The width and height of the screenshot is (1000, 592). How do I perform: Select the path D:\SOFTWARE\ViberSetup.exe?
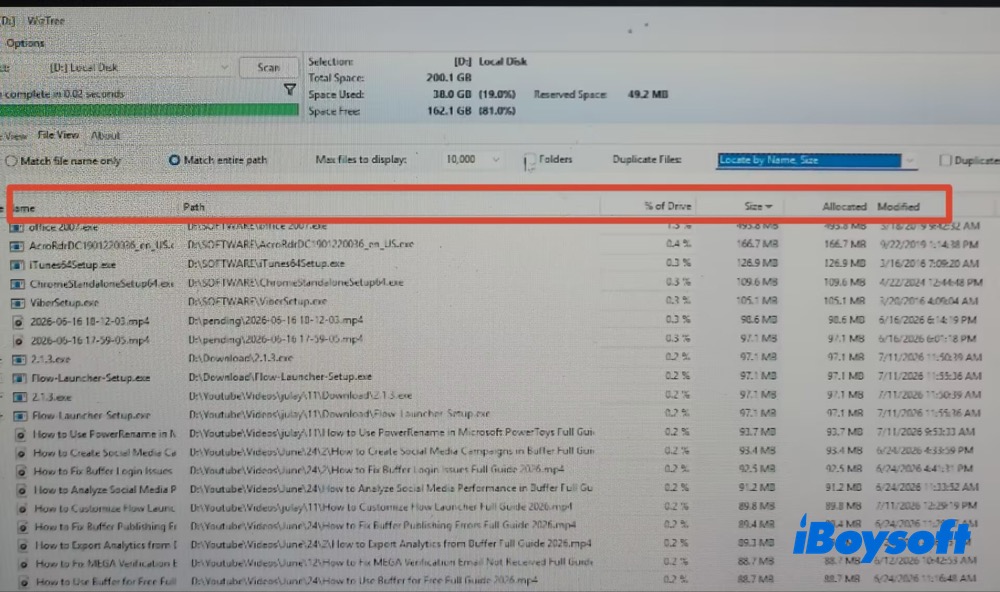click(x=258, y=301)
